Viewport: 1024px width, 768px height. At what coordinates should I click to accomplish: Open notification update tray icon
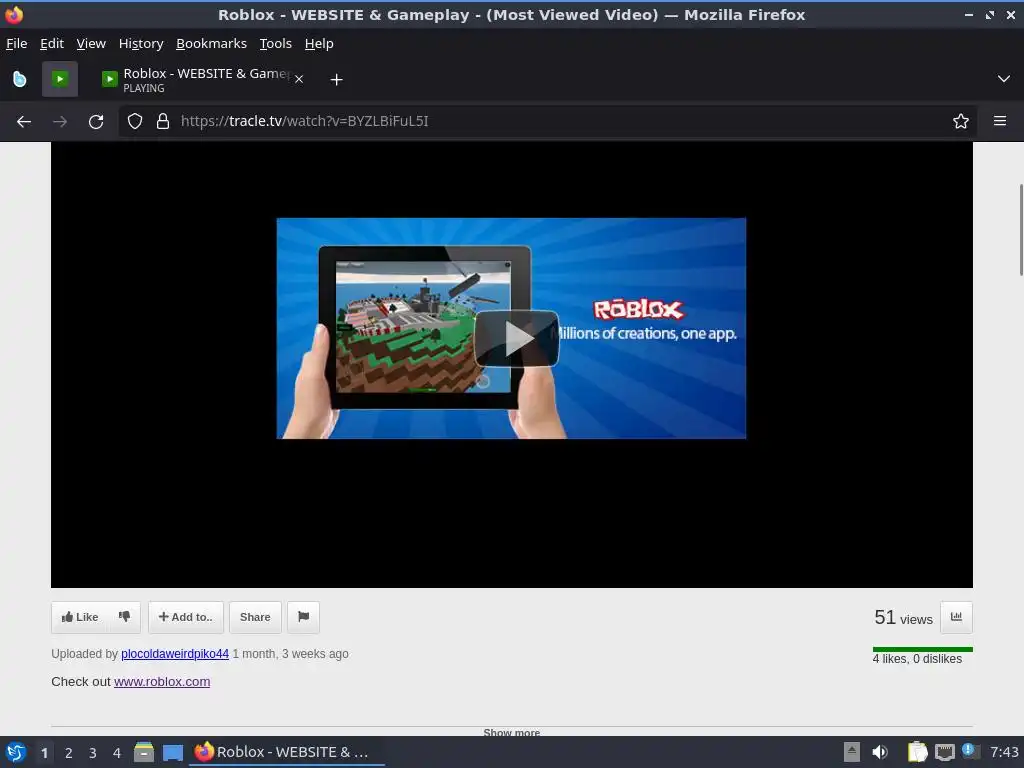click(x=970, y=751)
